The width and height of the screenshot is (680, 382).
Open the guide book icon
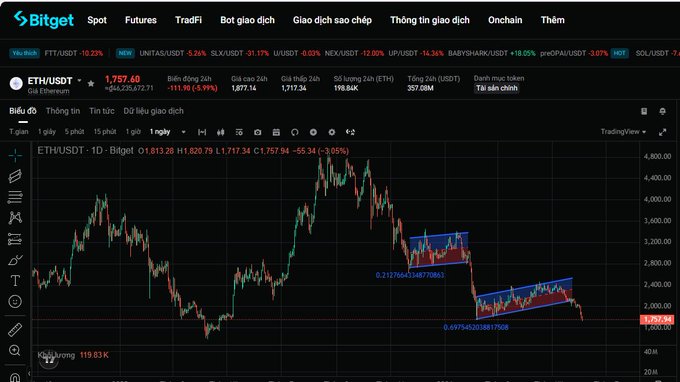pyautogui.click(x=644, y=111)
